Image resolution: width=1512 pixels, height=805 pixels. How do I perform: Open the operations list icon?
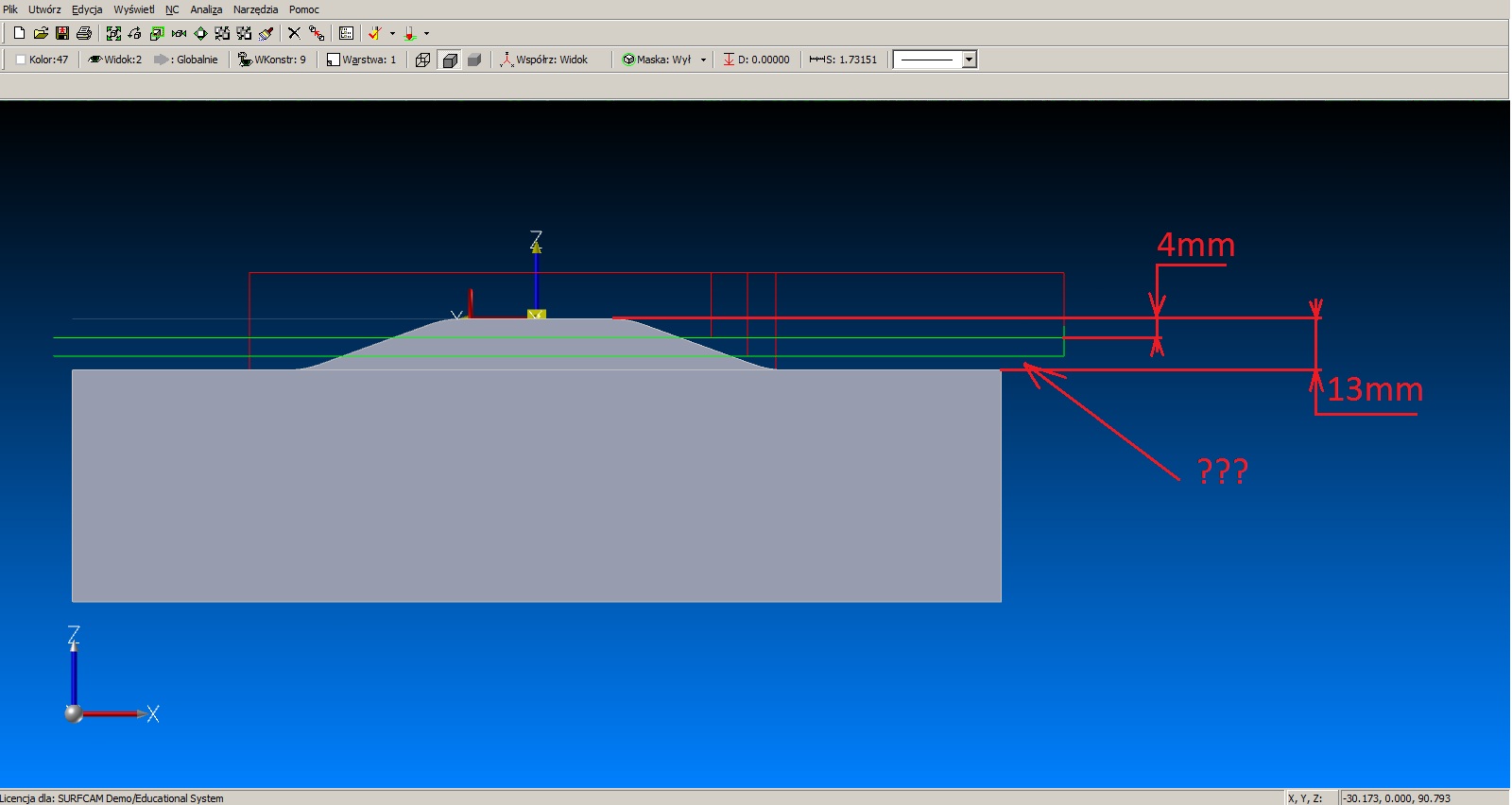click(346, 33)
